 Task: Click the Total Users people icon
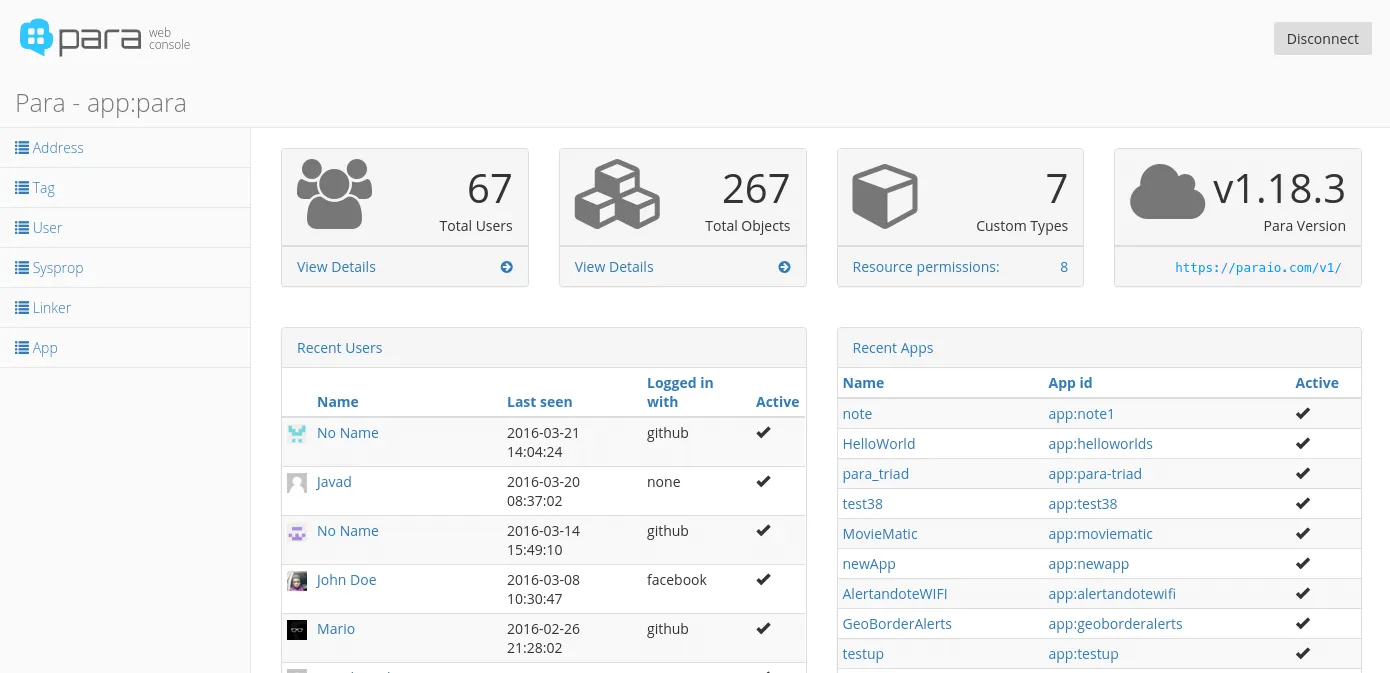[x=334, y=193]
